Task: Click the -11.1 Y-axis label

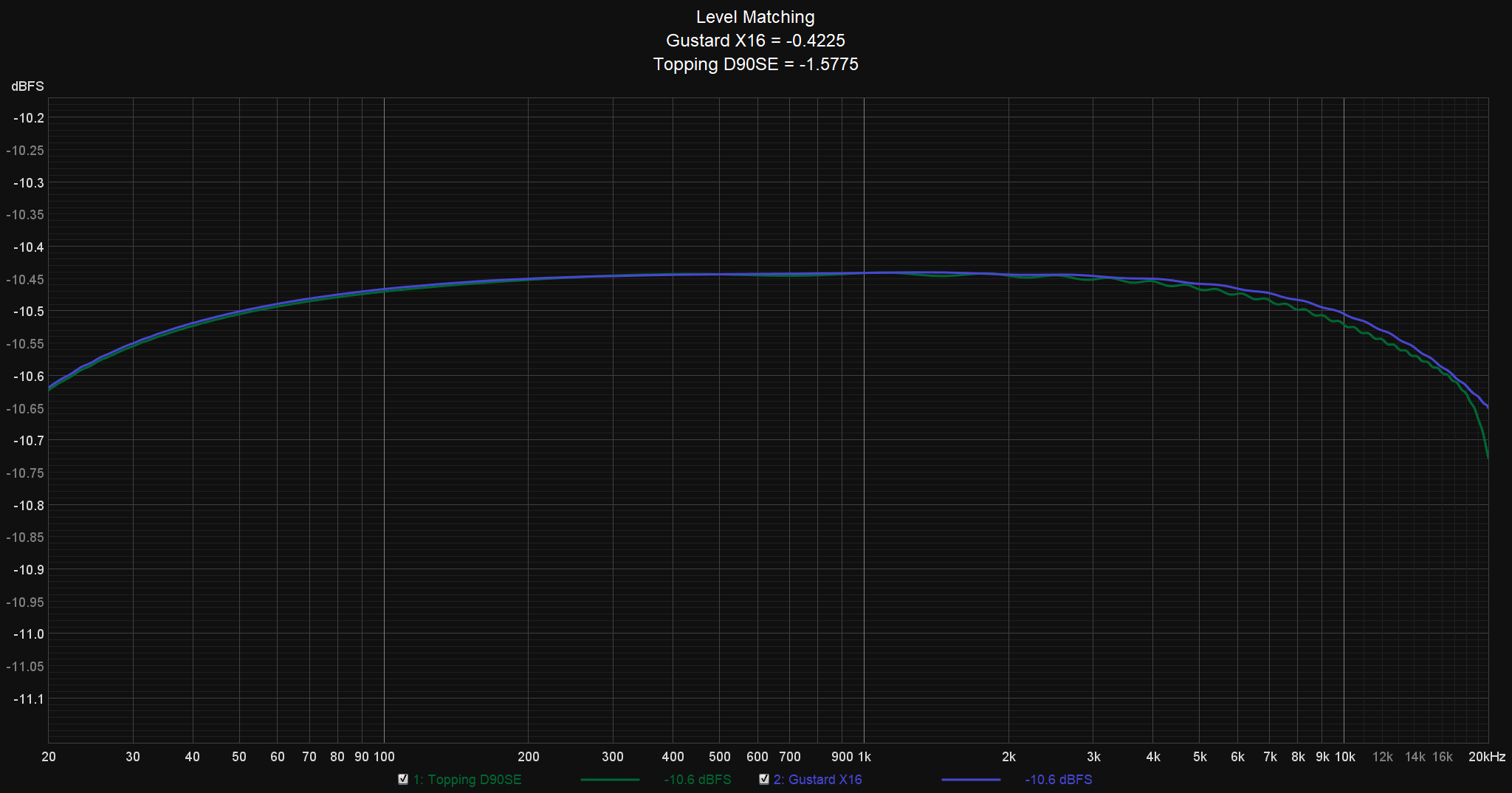Action: click(29, 699)
